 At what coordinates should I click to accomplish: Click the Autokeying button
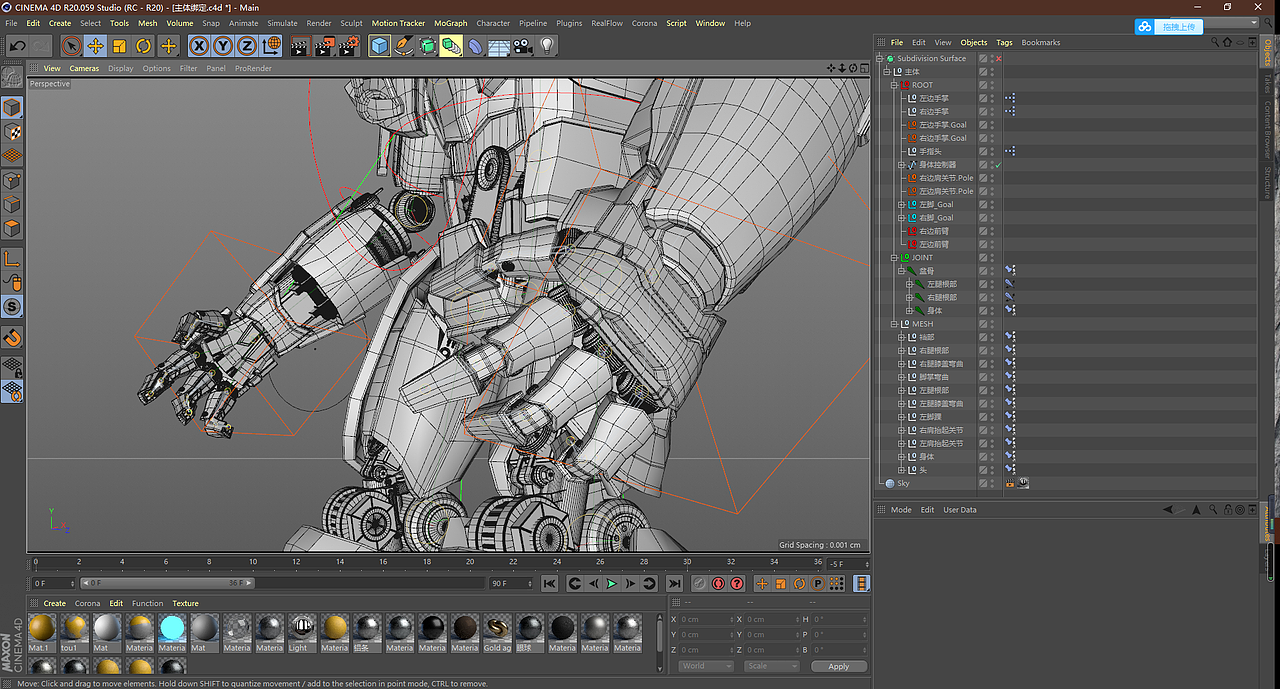coord(718,583)
